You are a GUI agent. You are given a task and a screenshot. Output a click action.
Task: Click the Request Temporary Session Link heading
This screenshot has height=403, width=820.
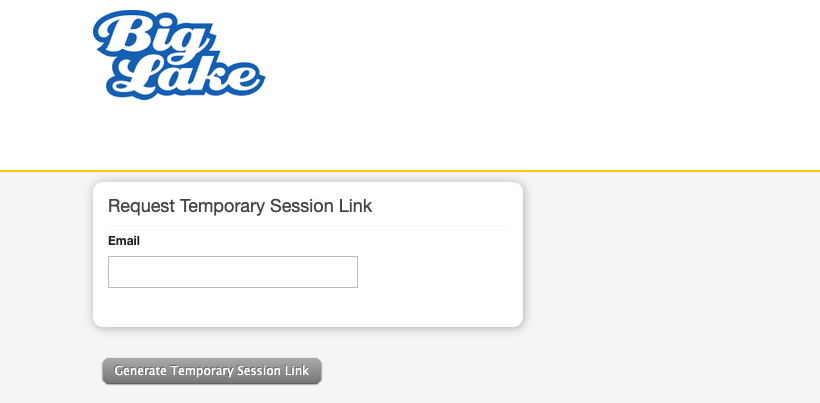(240, 207)
